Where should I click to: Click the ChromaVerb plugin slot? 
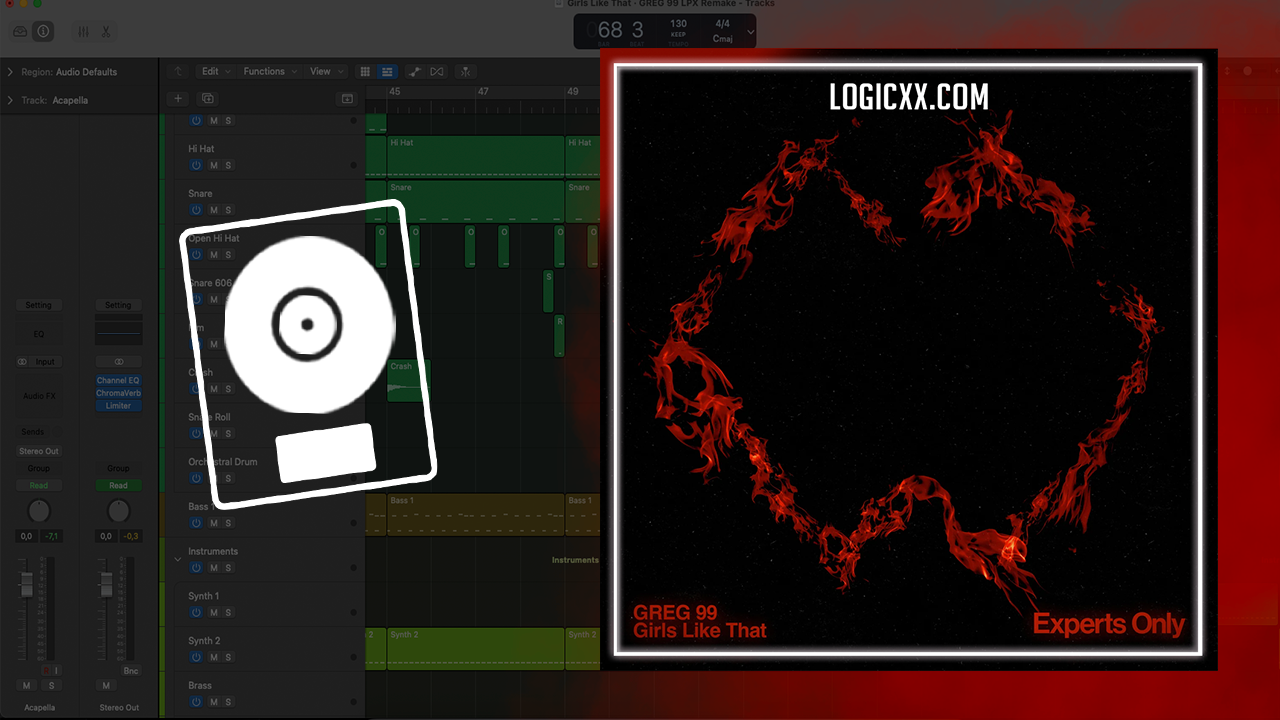[x=118, y=393]
